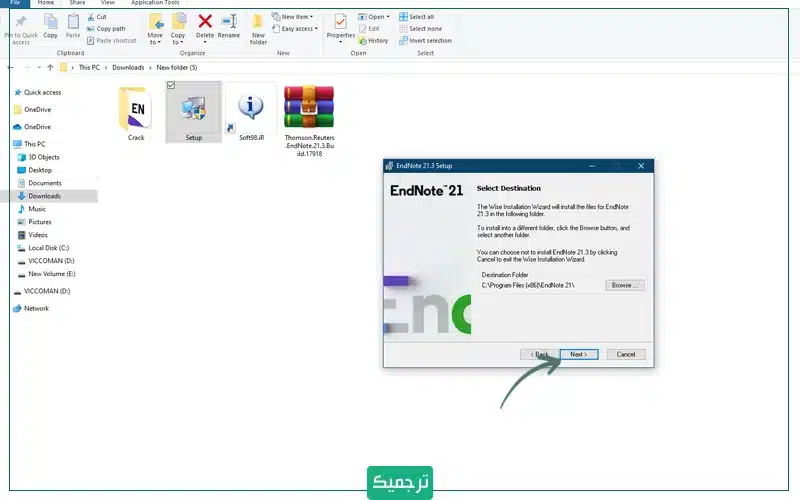The height and width of the screenshot is (500, 800).
Task: Open the Copy to dropdown
Action: pos(178,30)
